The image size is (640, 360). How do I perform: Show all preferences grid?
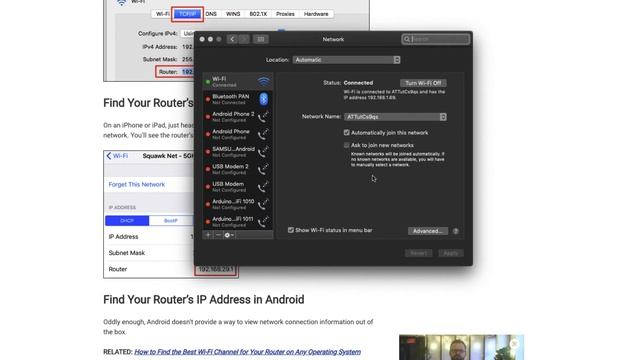pyautogui.click(x=260, y=39)
